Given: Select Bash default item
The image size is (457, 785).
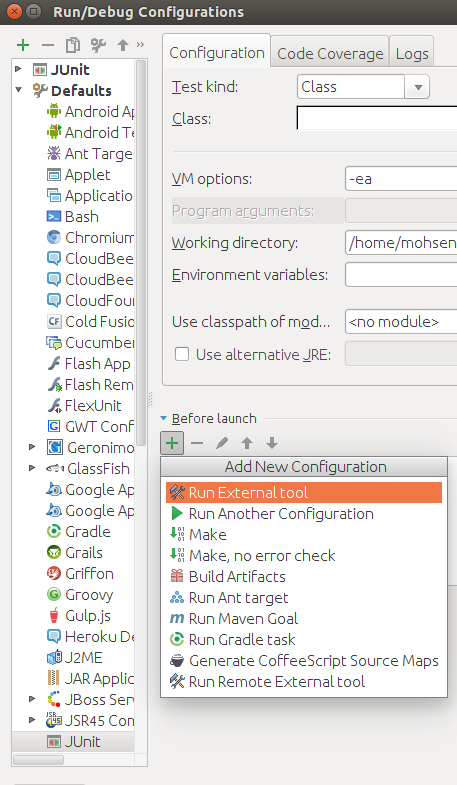Looking at the screenshot, I should click(73, 217).
